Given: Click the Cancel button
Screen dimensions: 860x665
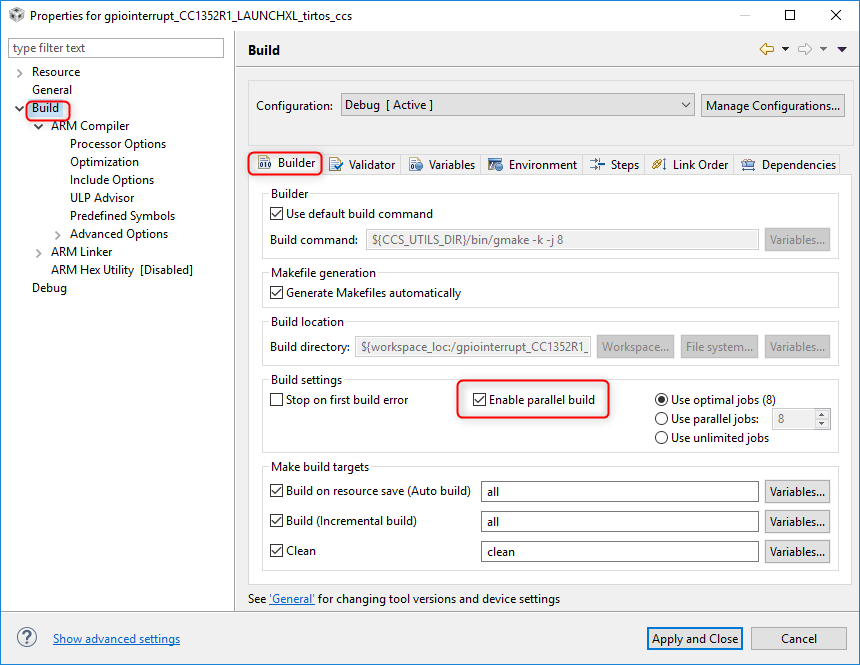Looking at the screenshot, I should [x=799, y=639].
